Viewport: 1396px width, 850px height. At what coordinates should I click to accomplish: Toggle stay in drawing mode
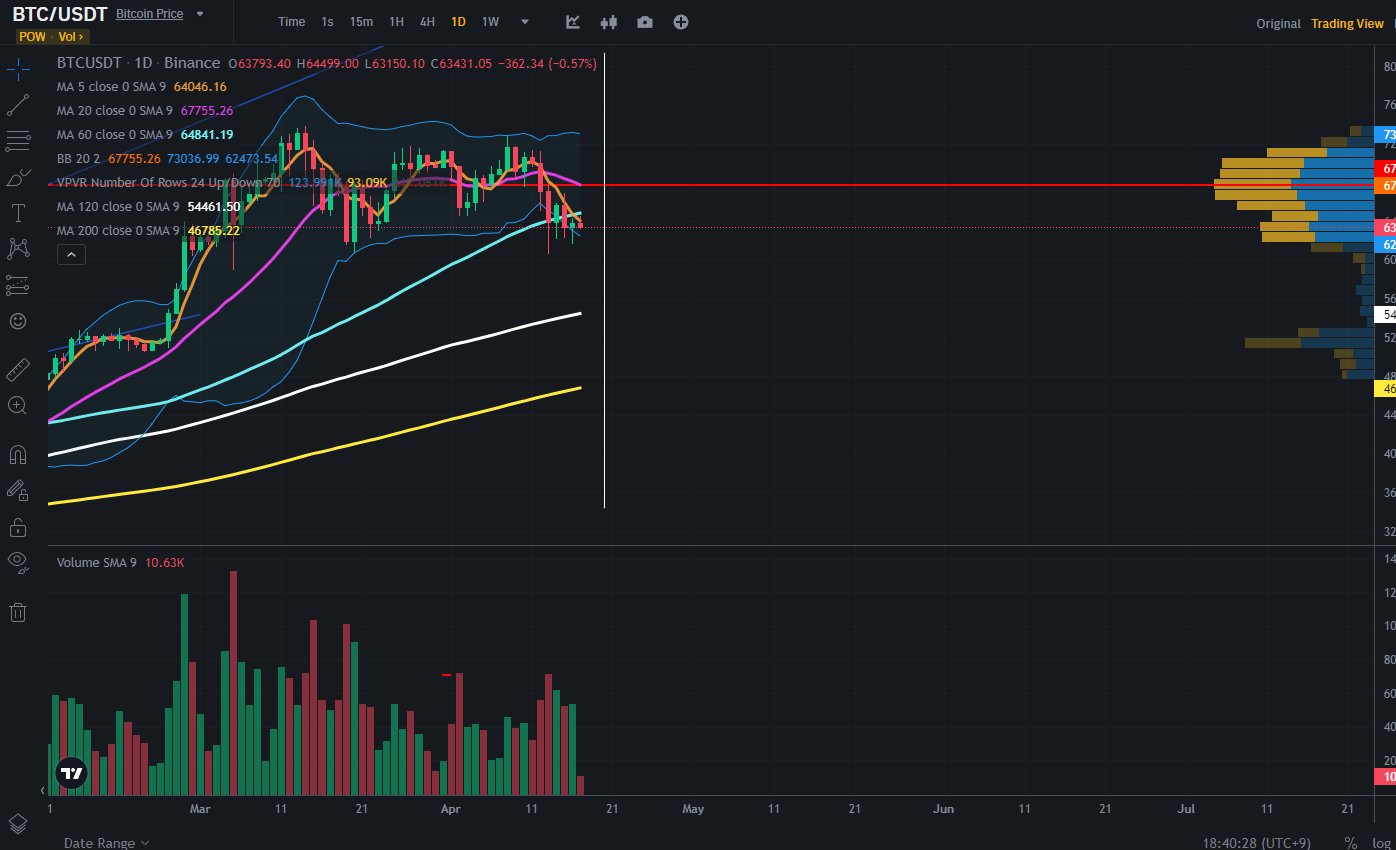[x=18, y=490]
